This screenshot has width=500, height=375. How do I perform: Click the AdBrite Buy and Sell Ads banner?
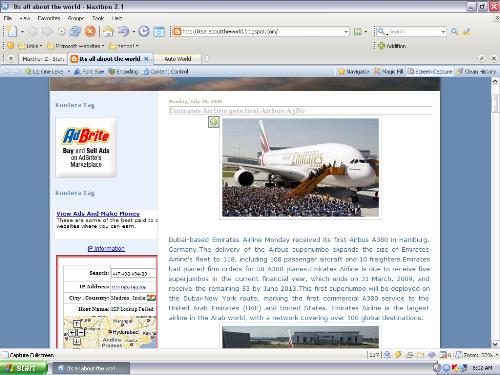pyautogui.click(x=86, y=147)
